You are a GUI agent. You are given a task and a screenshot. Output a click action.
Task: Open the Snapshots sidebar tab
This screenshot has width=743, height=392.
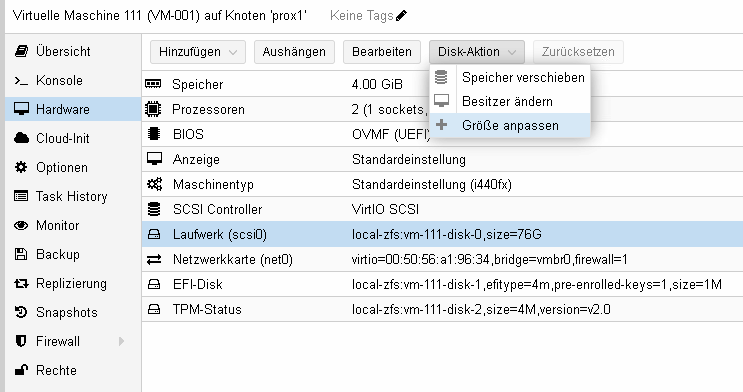pos(73,312)
